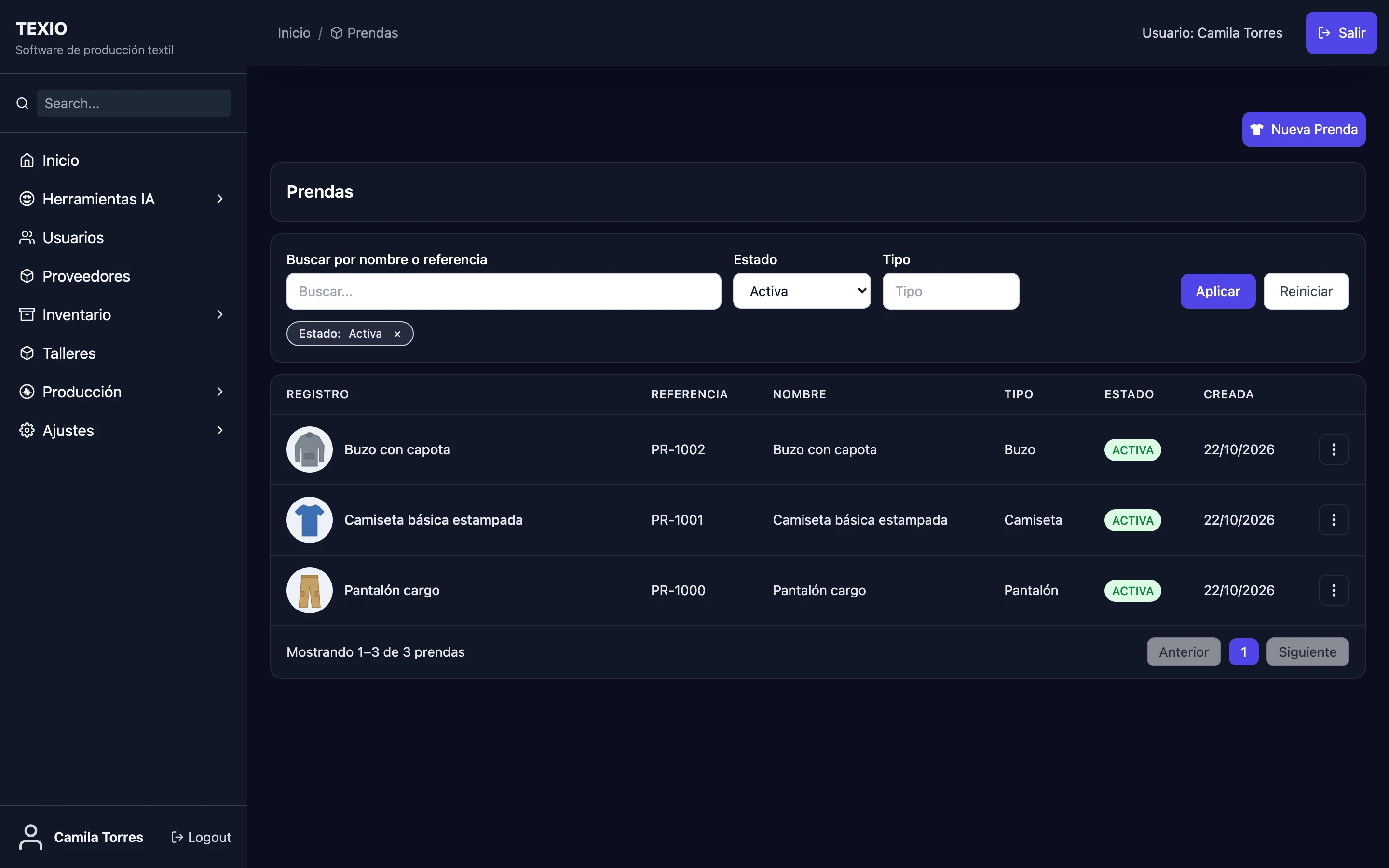
Task: Click the Logout link at sidebar bottom
Action: tap(202, 837)
